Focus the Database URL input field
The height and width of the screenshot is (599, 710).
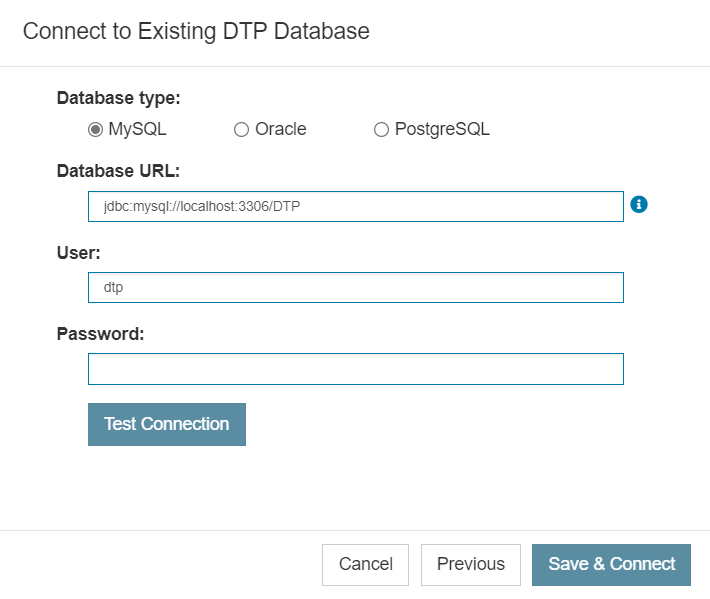pos(356,206)
